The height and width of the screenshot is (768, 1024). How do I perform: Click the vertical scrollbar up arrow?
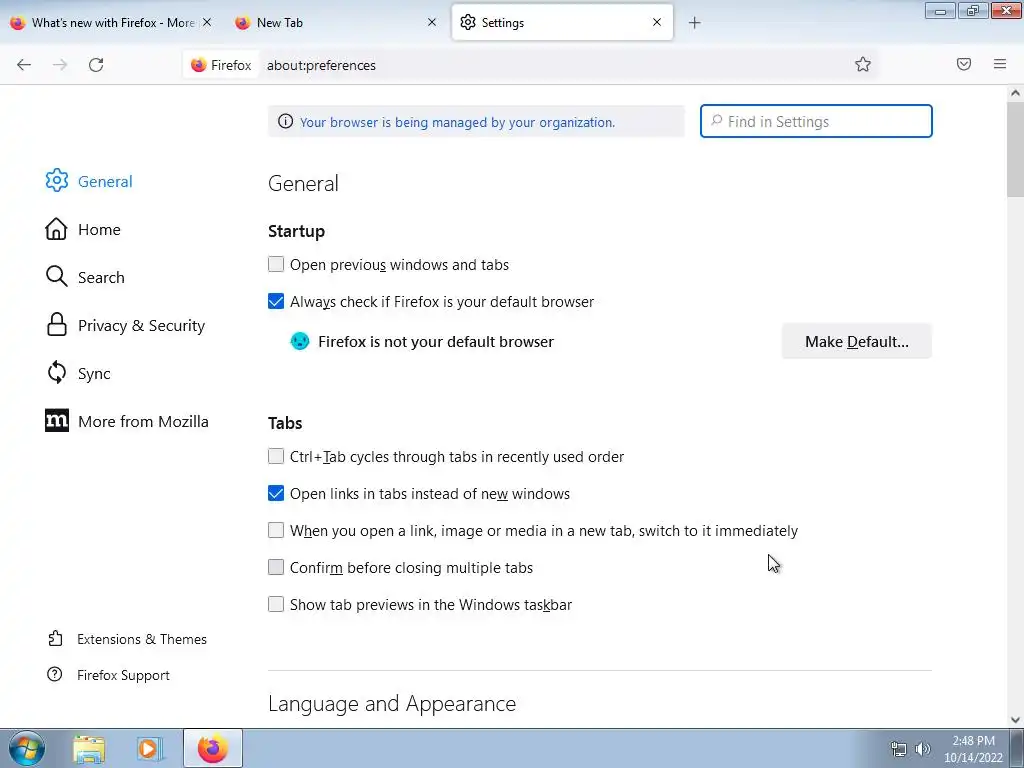1015,93
